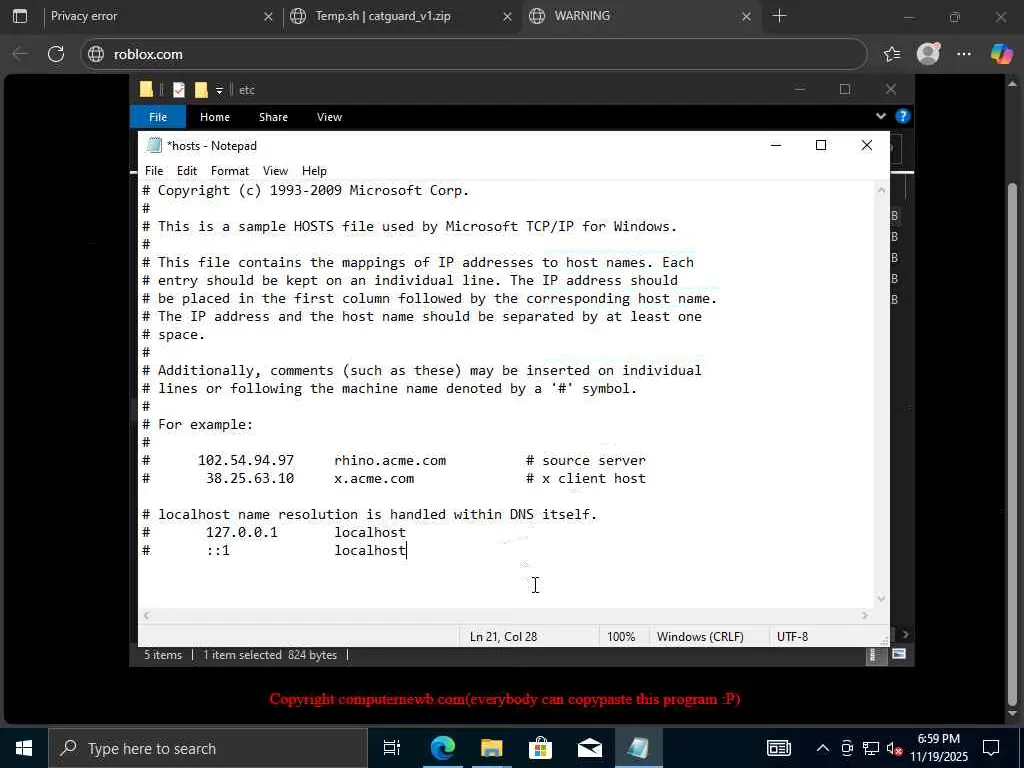Open Microsoft Edge from the taskbar
This screenshot has height=768, width=1024.
(x=442, y=748)
